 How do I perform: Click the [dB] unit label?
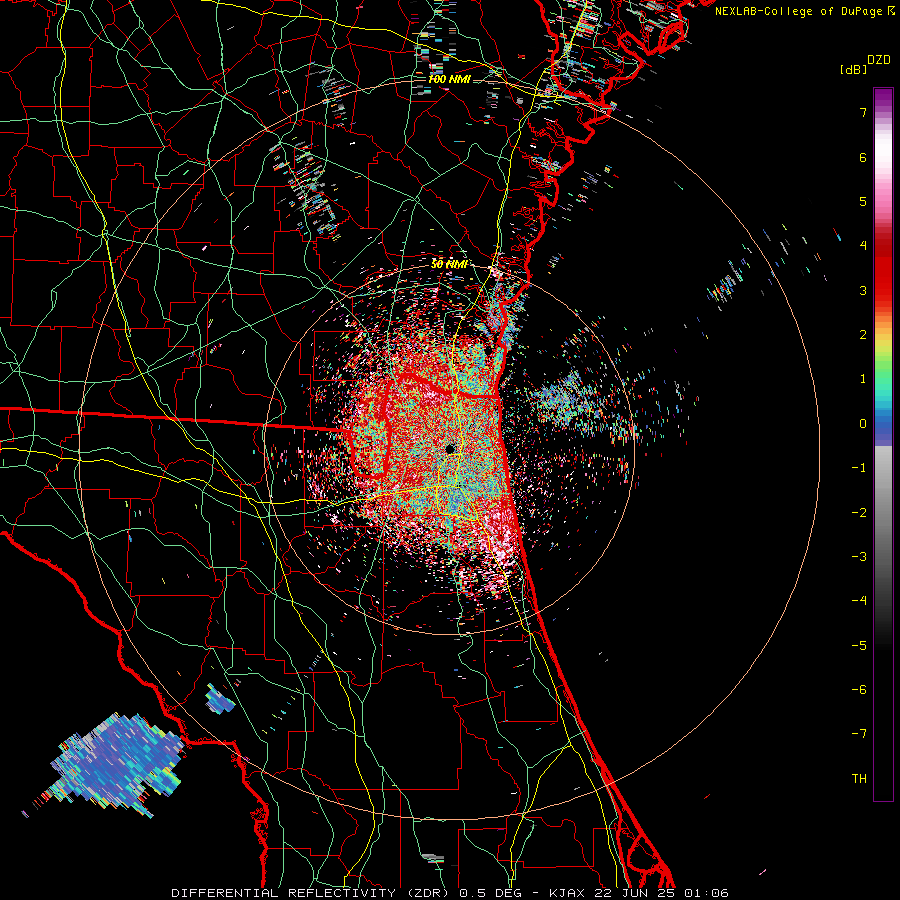(853, 69)
